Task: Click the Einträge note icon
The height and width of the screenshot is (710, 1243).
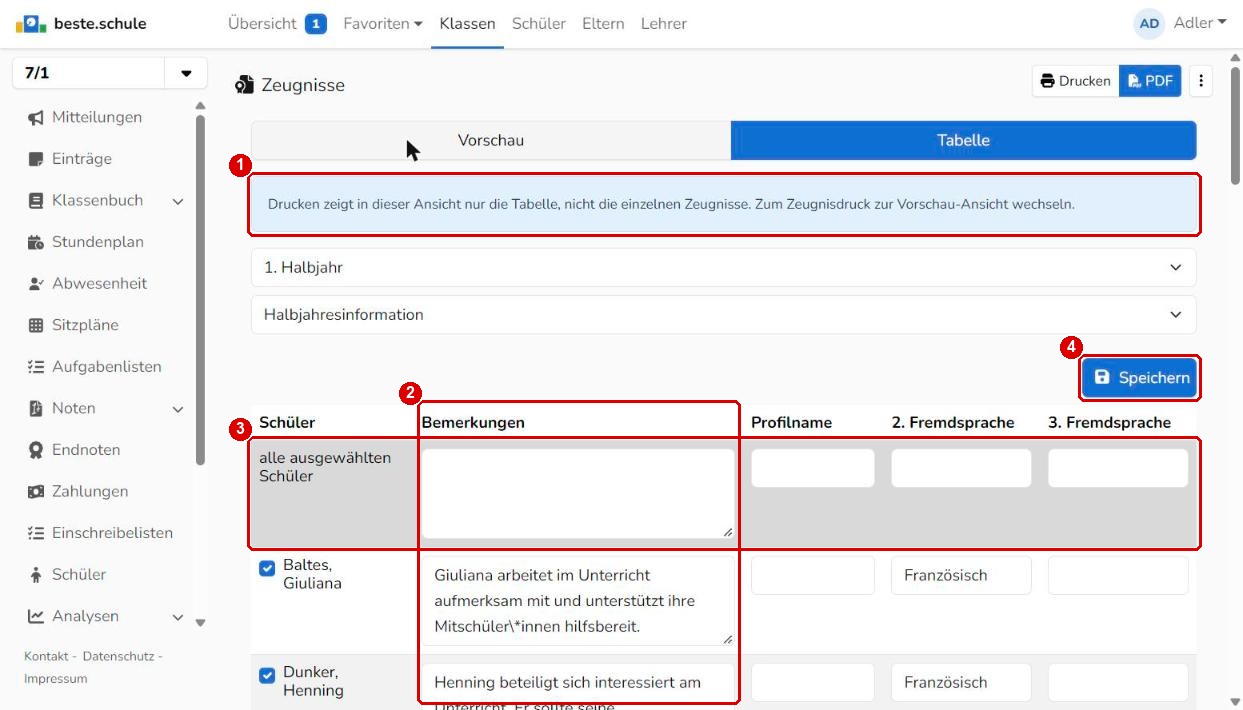Action: (x=36, y=159)
